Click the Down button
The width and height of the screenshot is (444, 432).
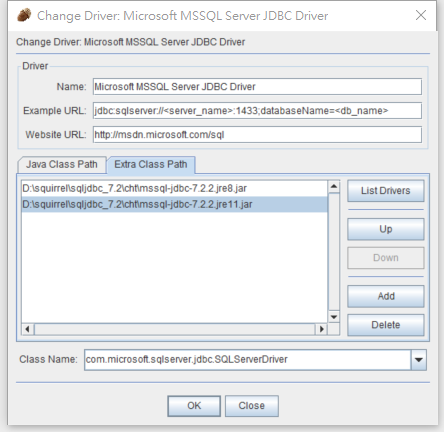point(386,258)
